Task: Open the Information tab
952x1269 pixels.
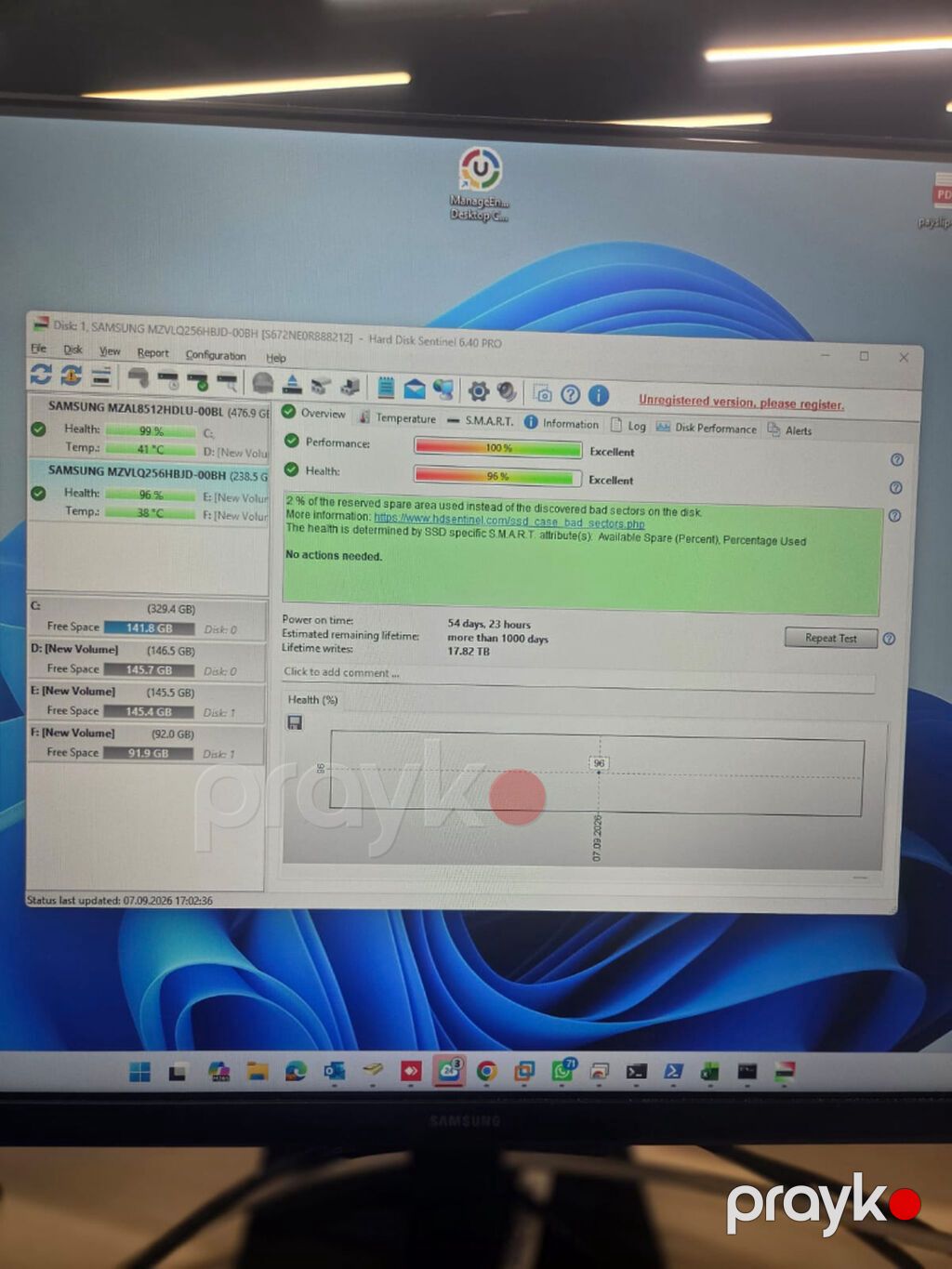Action: tap(562, 423)
